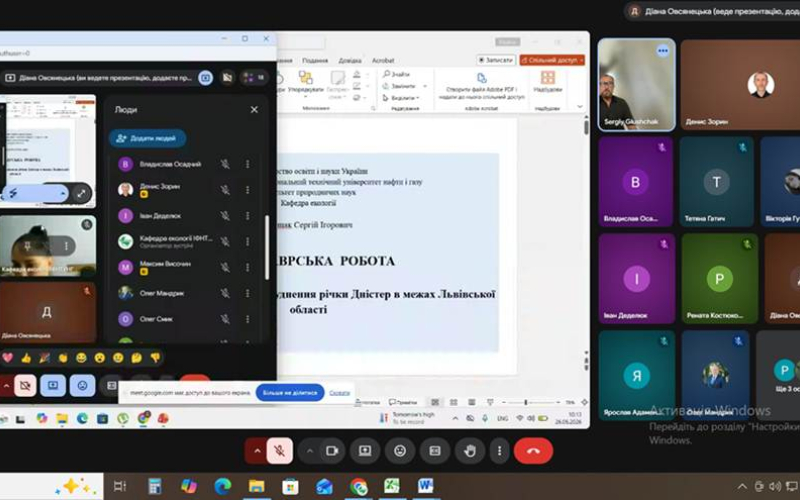Image resolution: width=800 pixels, height=500 pixels.
Task: Open the Виділити dropdown in PowerPoint
Action: pos(402,98)
